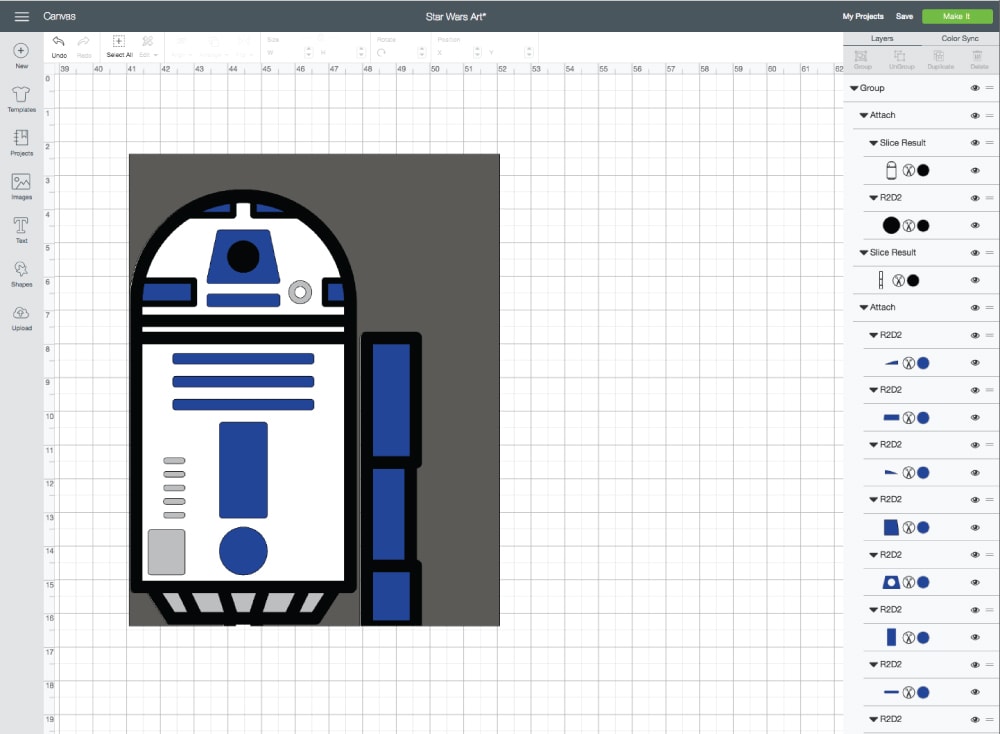The image size is (1000, 734).
Task: Click the Undo arrow
Action: point(59,42)
